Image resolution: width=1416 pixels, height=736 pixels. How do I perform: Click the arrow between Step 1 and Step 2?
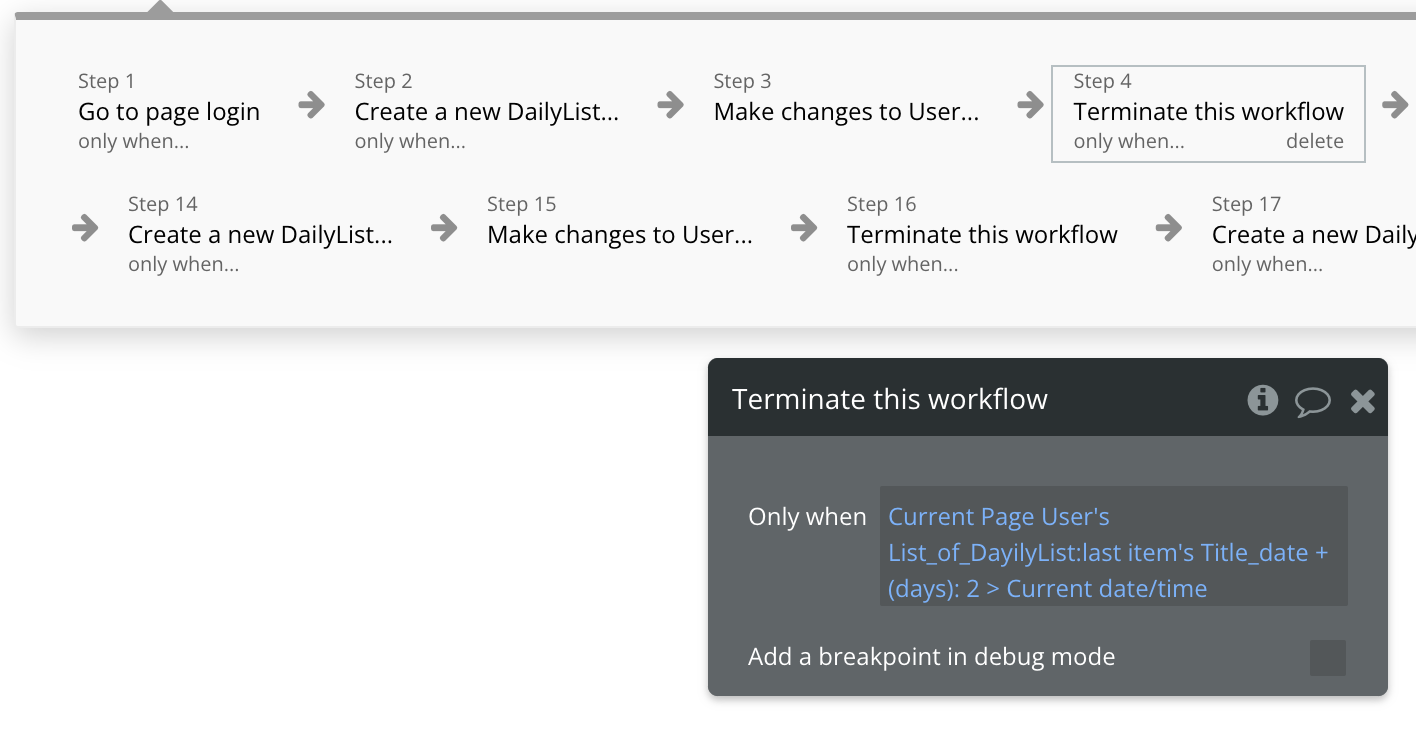pos(312,105)
